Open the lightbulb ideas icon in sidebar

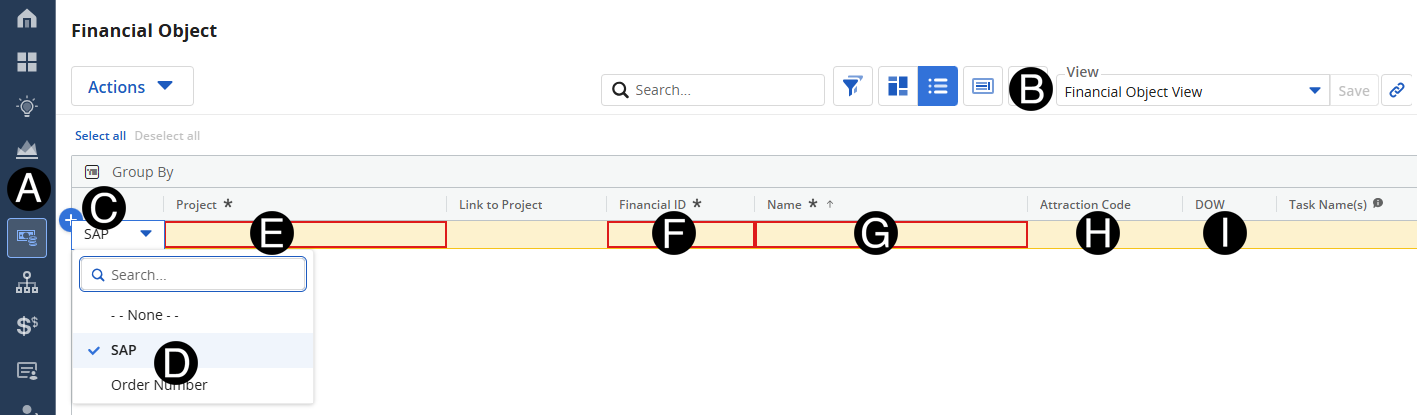[27, 106]
